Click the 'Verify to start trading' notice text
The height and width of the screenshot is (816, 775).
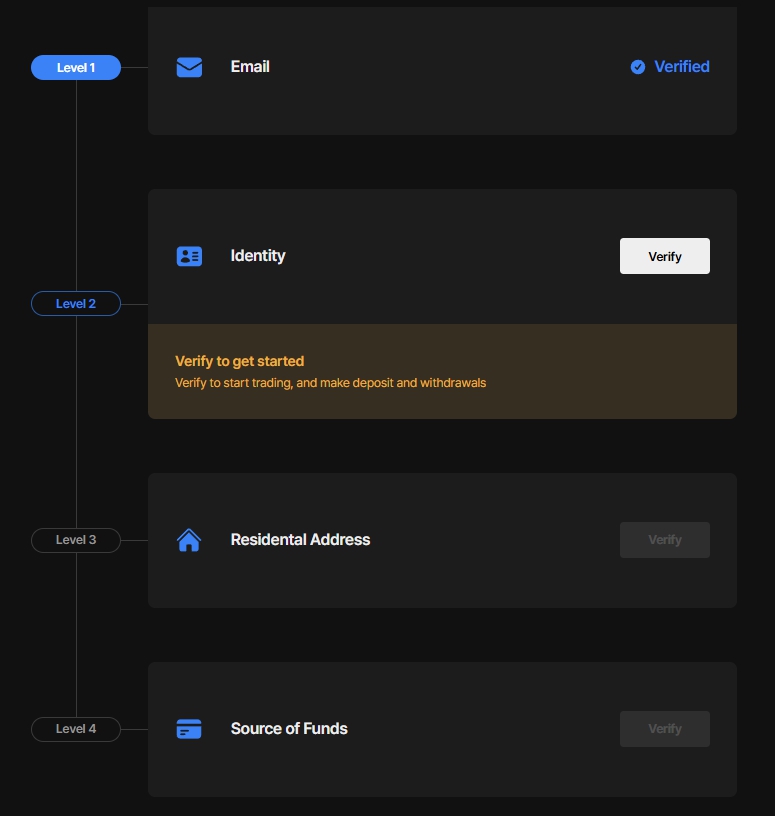[x=331, y=383]
